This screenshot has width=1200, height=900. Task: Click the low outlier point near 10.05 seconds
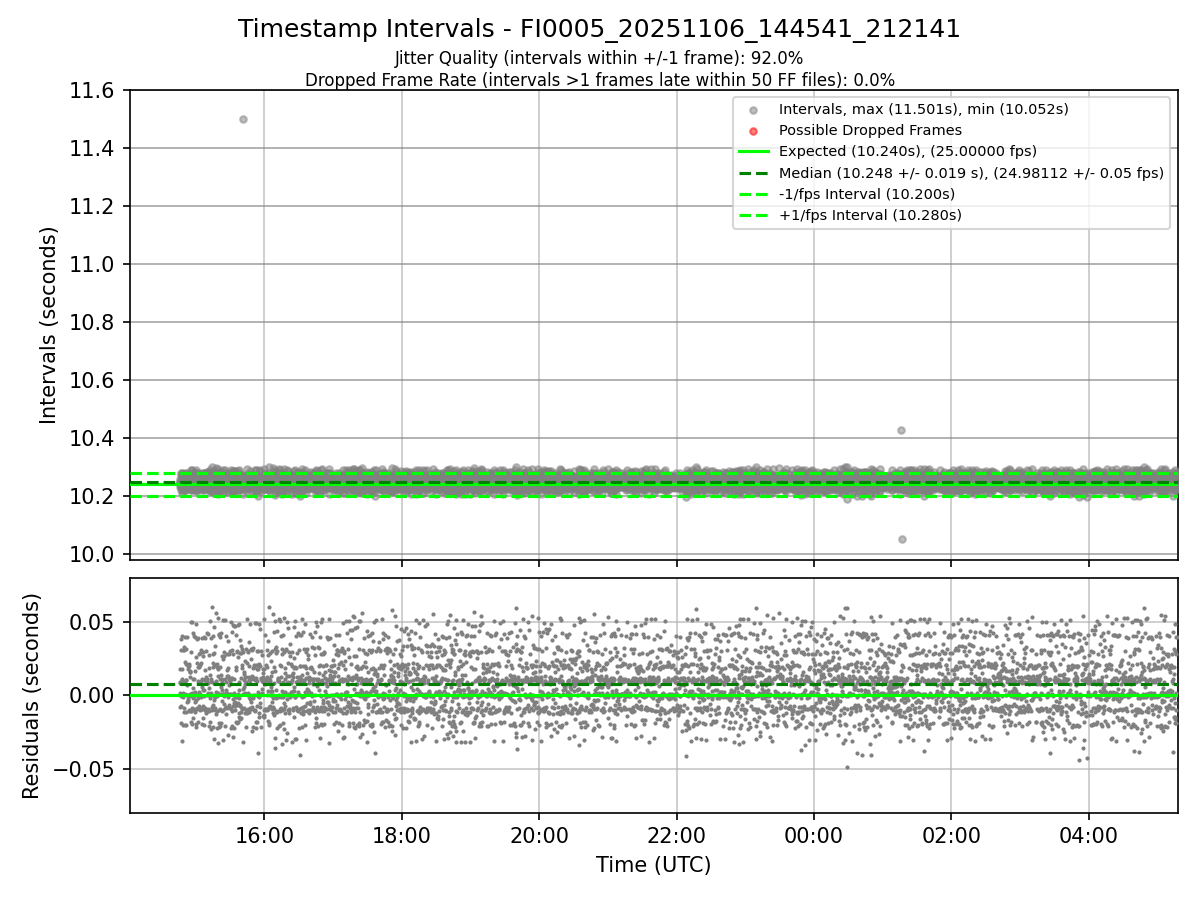(902, 539)
